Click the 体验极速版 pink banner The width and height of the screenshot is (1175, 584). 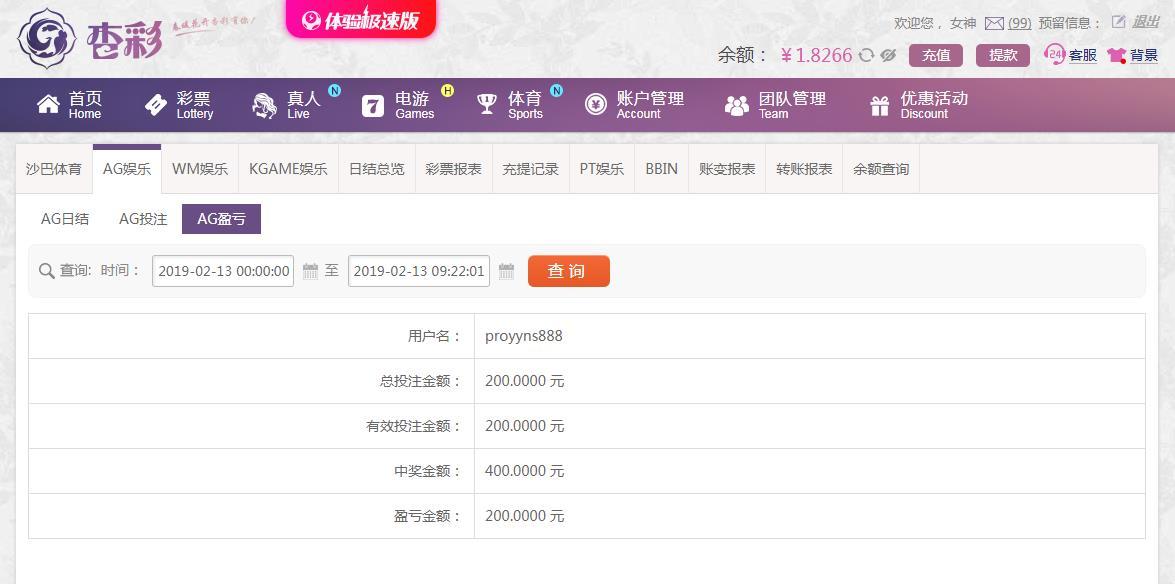point(360,19)
